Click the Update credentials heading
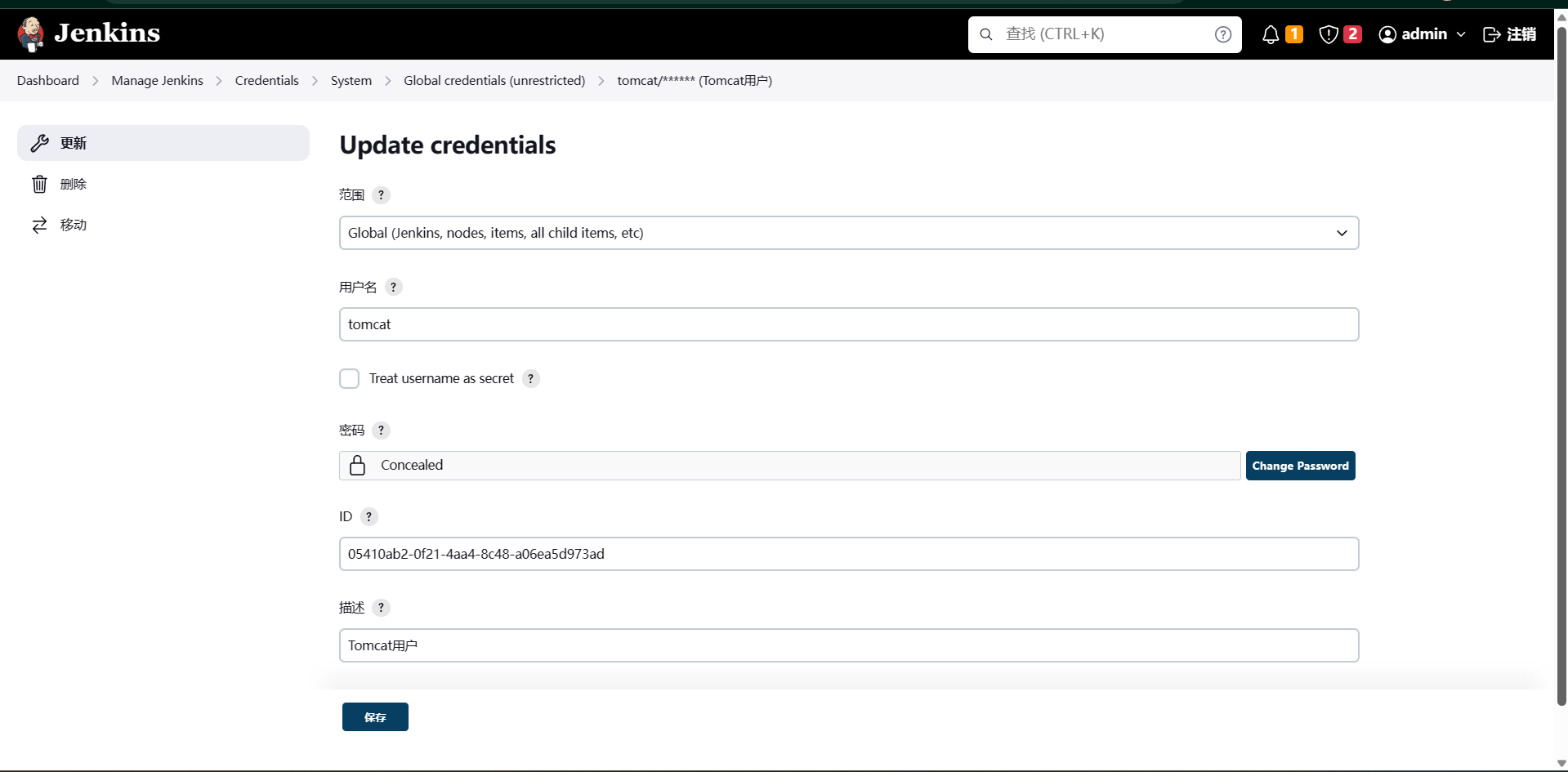 coord(448,145)
